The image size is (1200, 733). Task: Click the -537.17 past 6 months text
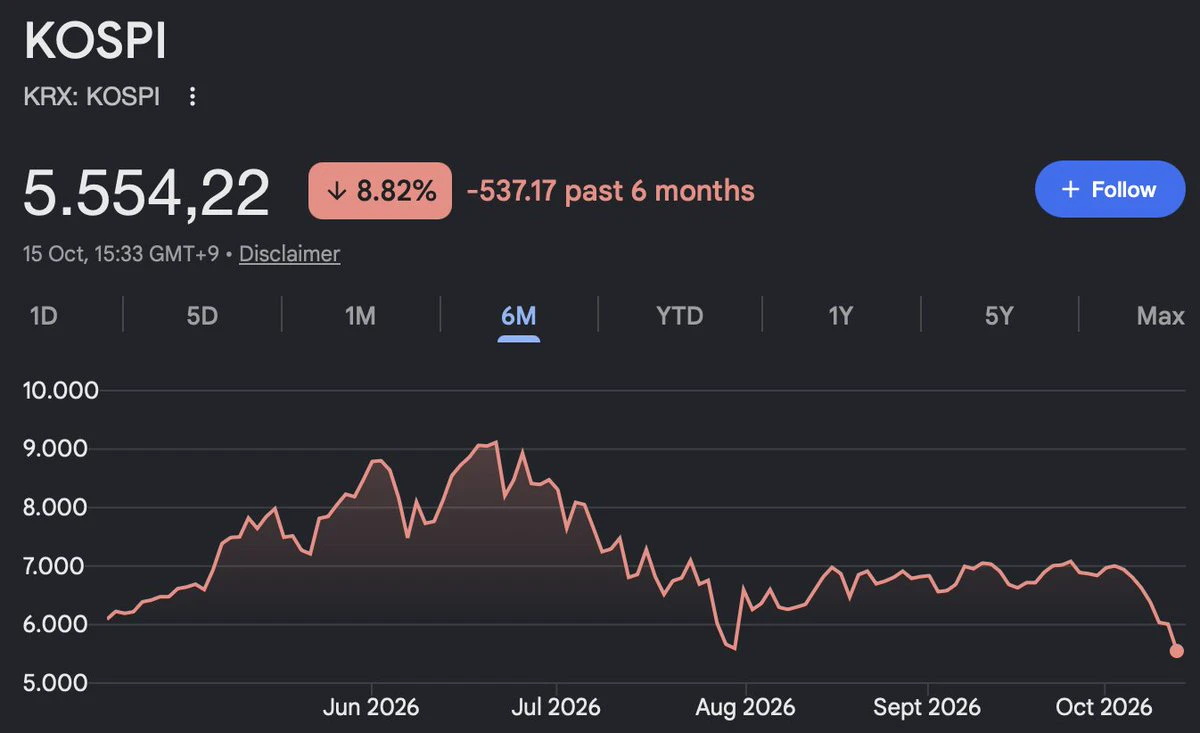[x=610, y=190]
